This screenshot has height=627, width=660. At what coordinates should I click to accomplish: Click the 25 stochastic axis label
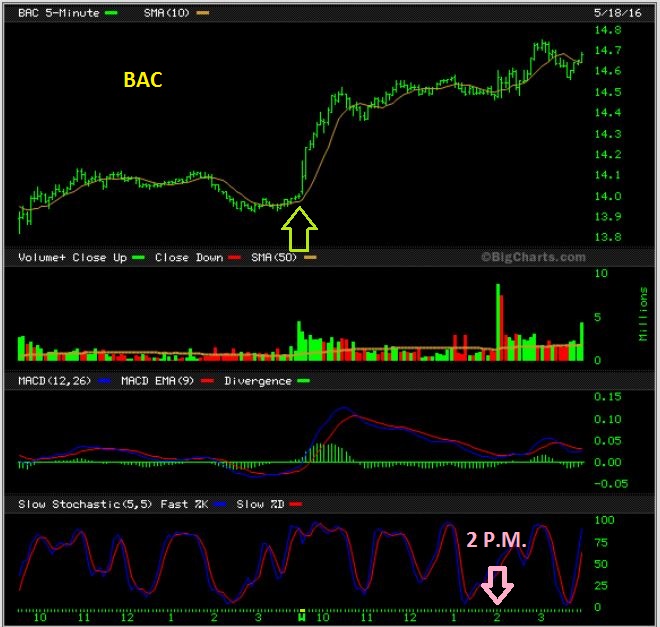[601, 586]
